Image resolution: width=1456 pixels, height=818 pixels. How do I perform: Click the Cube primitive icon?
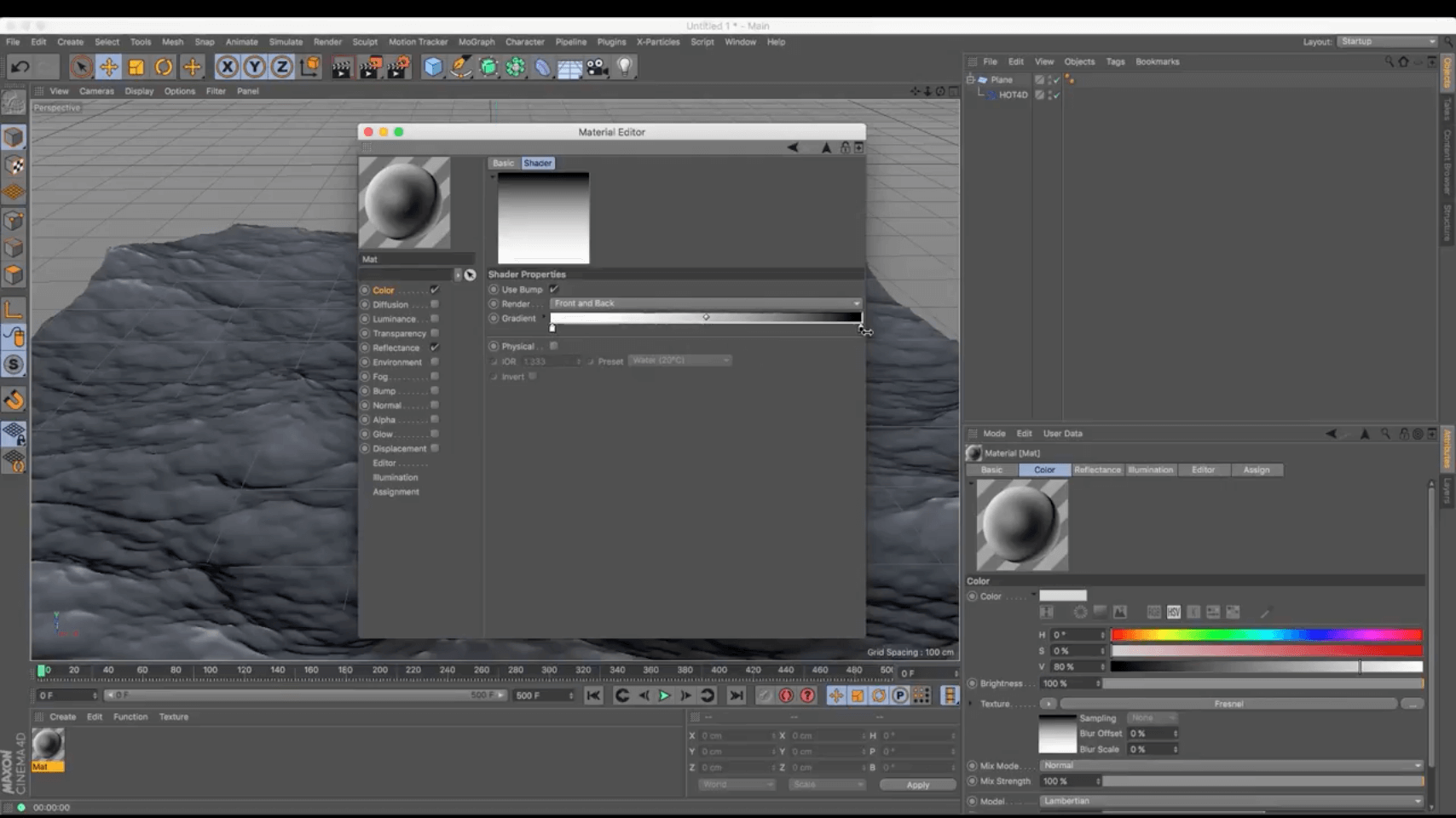point(433,66)
